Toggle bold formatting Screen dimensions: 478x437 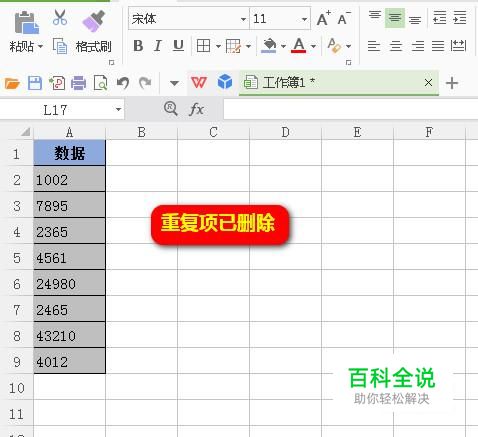point(138,46)
